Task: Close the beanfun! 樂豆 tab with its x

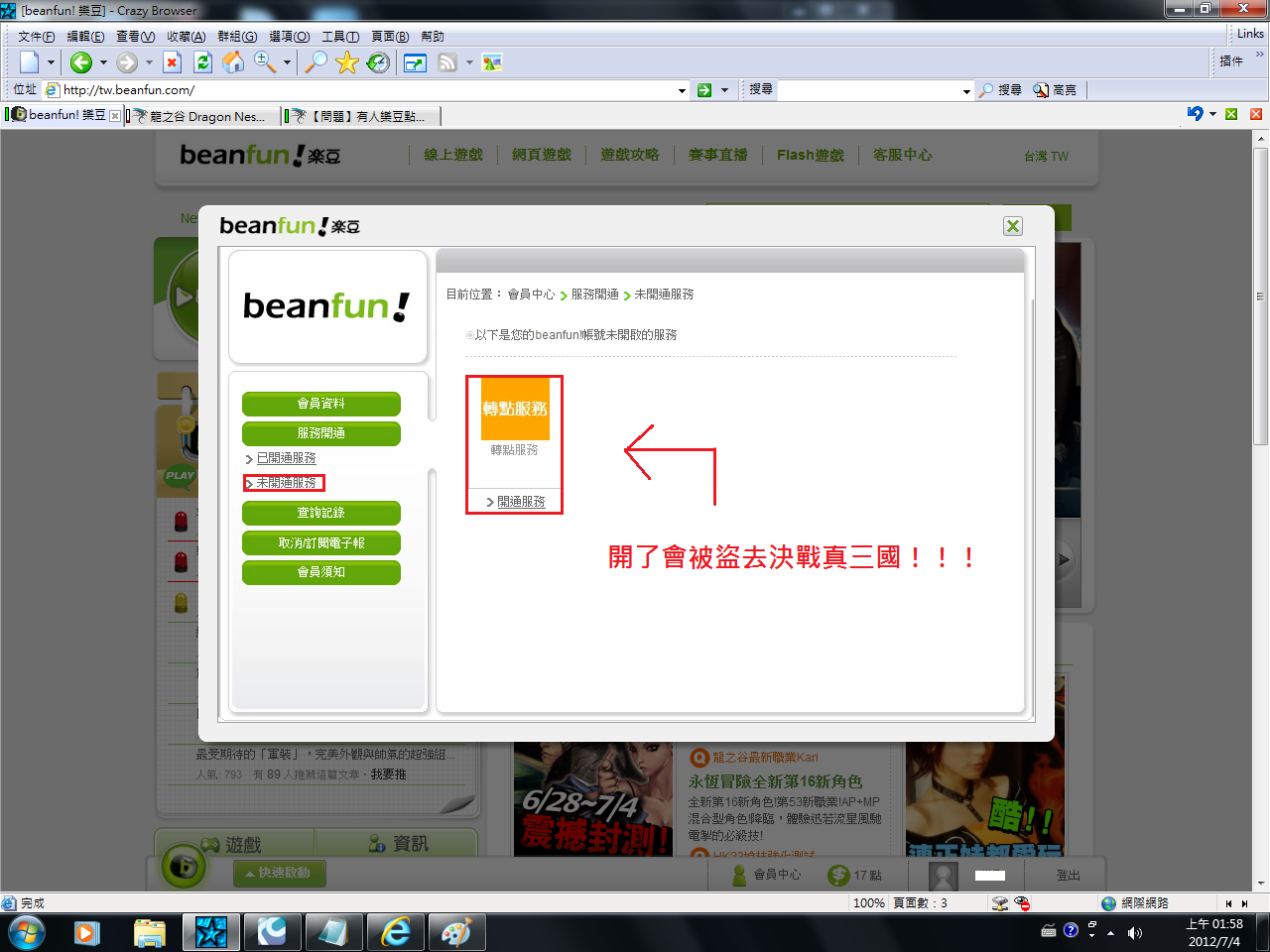Action: click(115, 116)
